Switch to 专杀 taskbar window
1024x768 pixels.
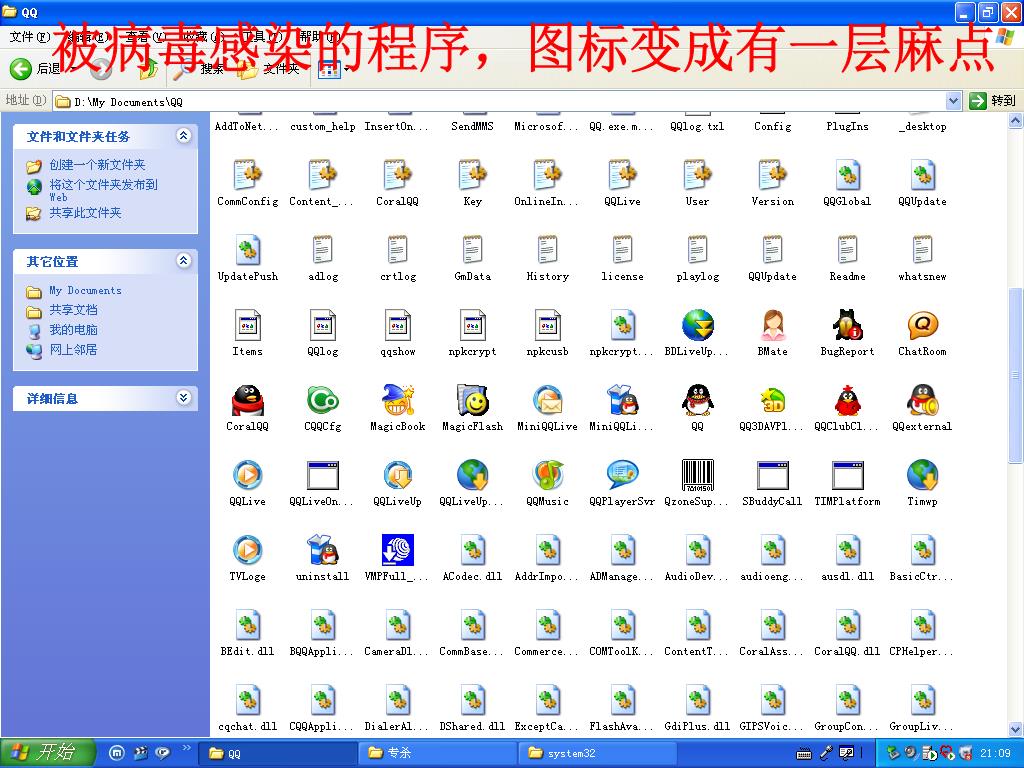pyautogui.click(x=436, y=753)
